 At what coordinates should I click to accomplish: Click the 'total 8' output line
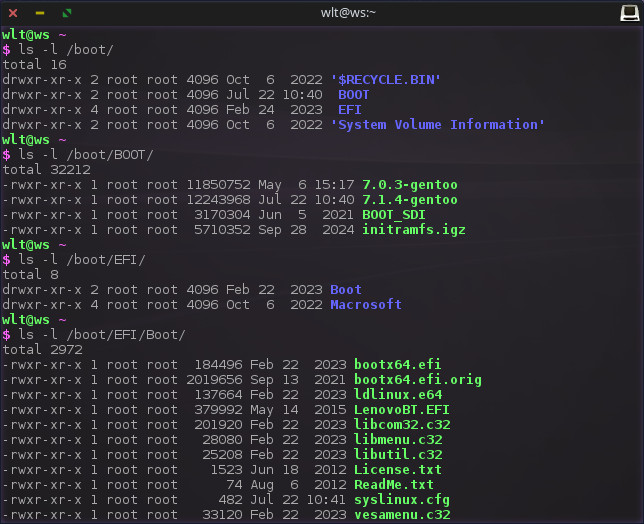coord(30,275)
